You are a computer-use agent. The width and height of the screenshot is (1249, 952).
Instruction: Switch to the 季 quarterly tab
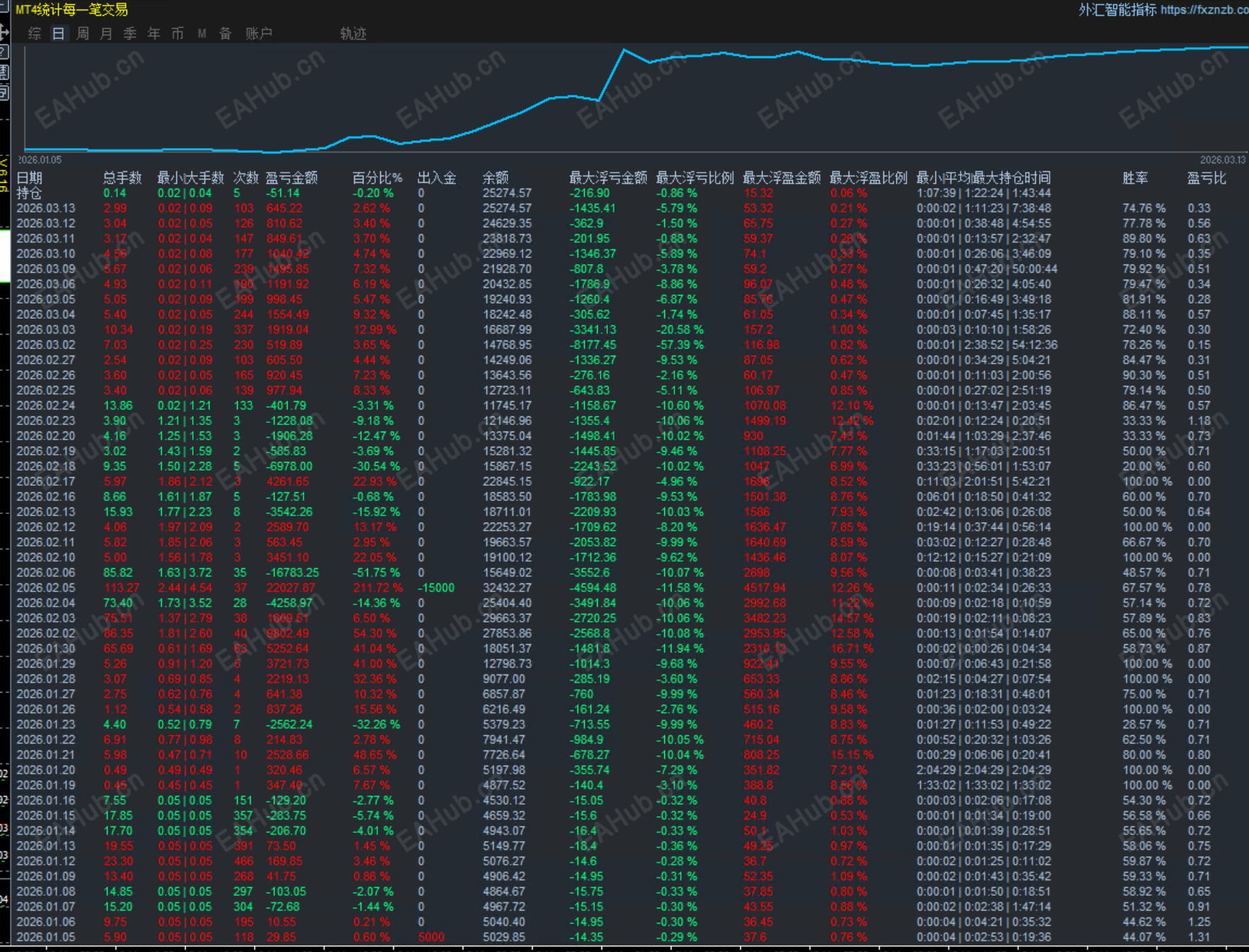click(x=130, y=33)
